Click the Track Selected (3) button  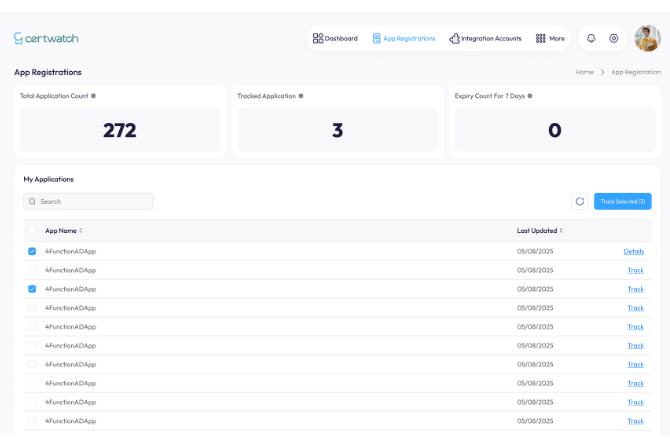pos(623,201)
